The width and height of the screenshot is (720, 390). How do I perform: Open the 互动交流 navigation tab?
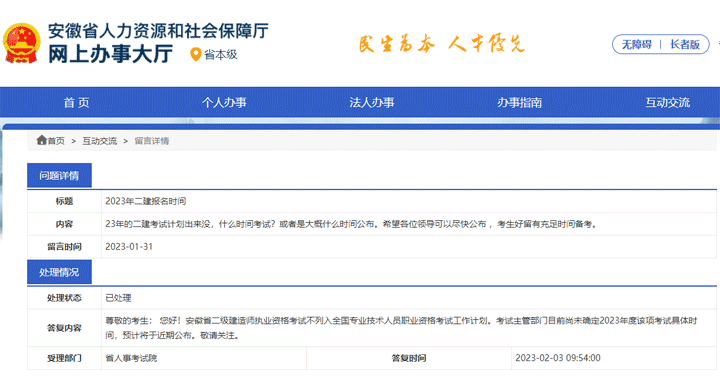[x=667, y=102]
